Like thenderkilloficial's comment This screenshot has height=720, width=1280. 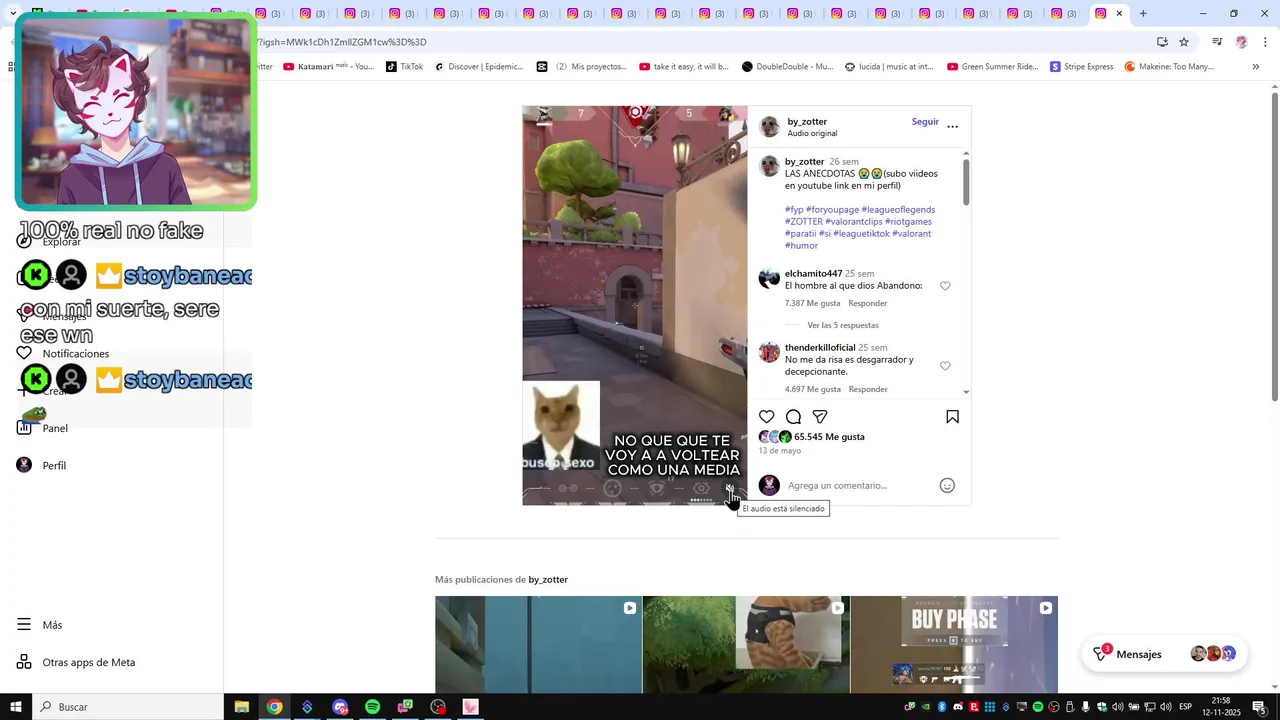[x=945, y=366]
